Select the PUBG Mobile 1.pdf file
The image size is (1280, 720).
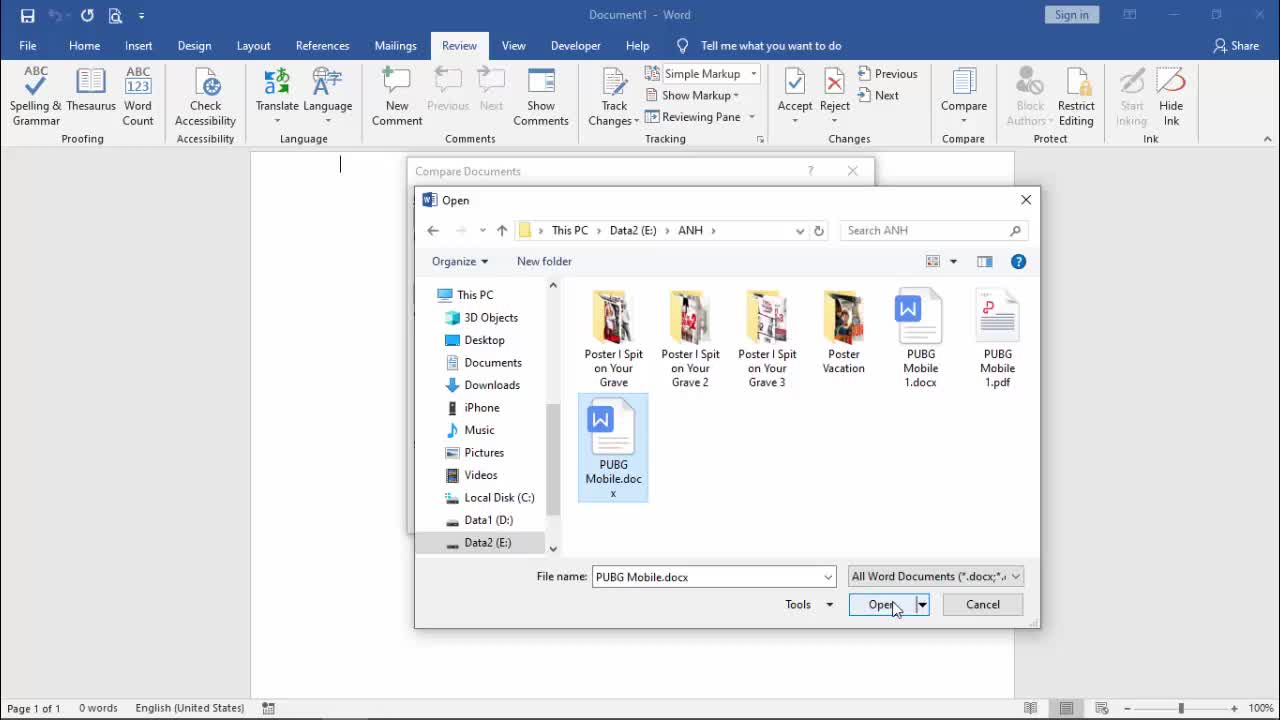tap(998, 340)
